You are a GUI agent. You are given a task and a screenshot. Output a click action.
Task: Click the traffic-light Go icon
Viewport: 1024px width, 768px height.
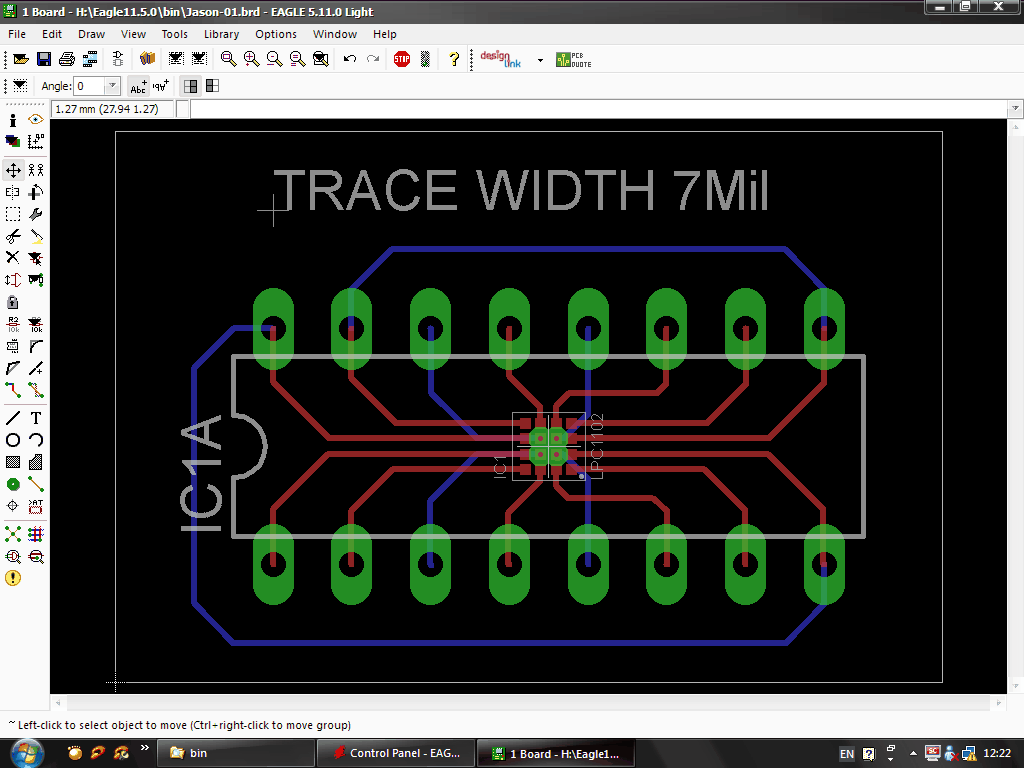[x=425, y=59]
